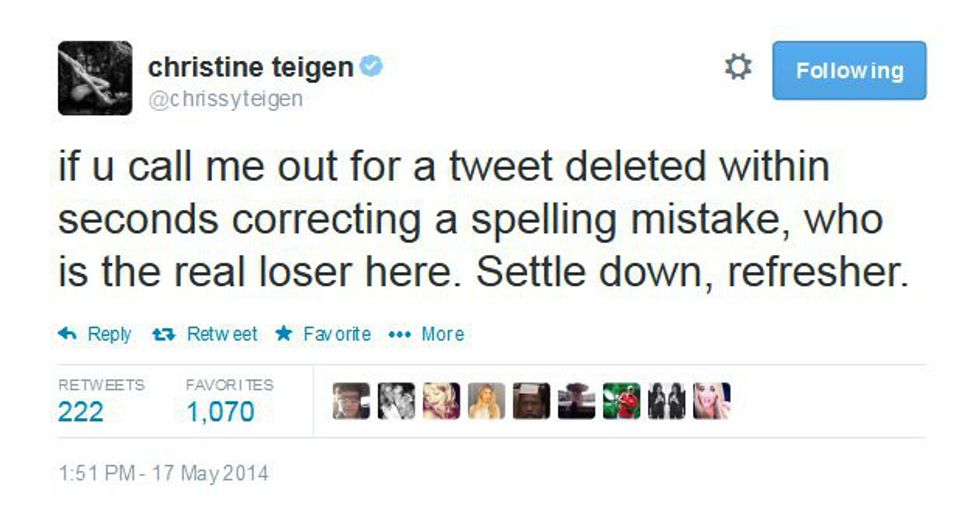Open the black-and-white couple avatar, second in row
This screenshot has width=980, height=530.
[396, 401]
